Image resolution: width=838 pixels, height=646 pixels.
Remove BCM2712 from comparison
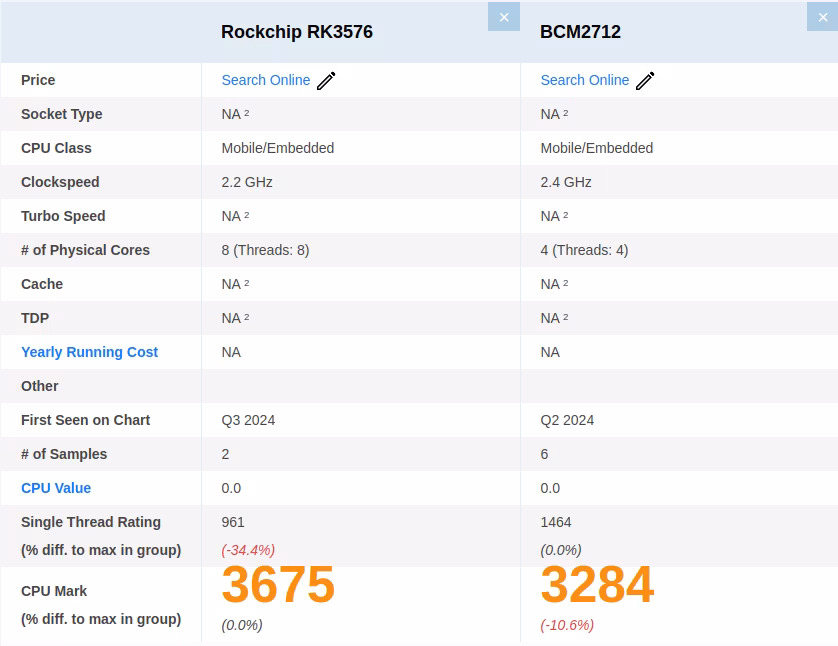[x=822, y=17]
